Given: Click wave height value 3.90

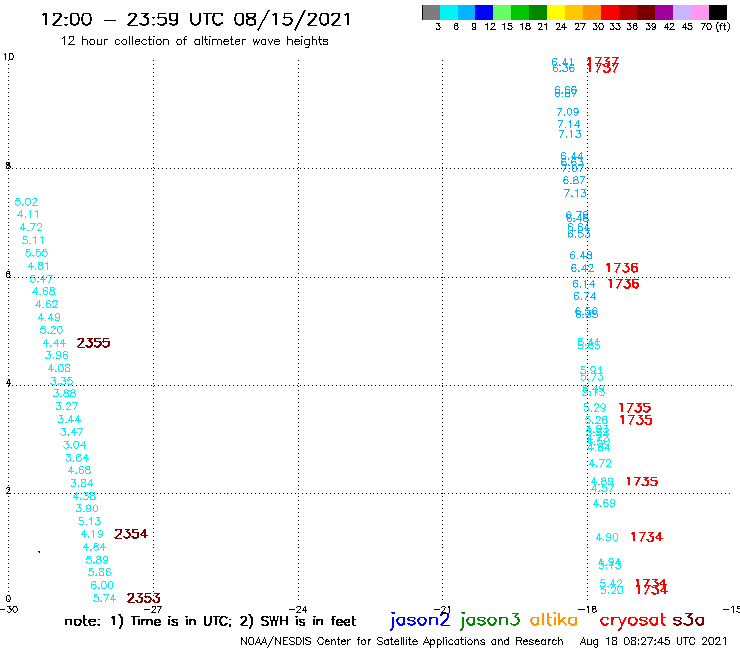Looking at the screenshot, I should pyautogui.click(x=87, y=509).
